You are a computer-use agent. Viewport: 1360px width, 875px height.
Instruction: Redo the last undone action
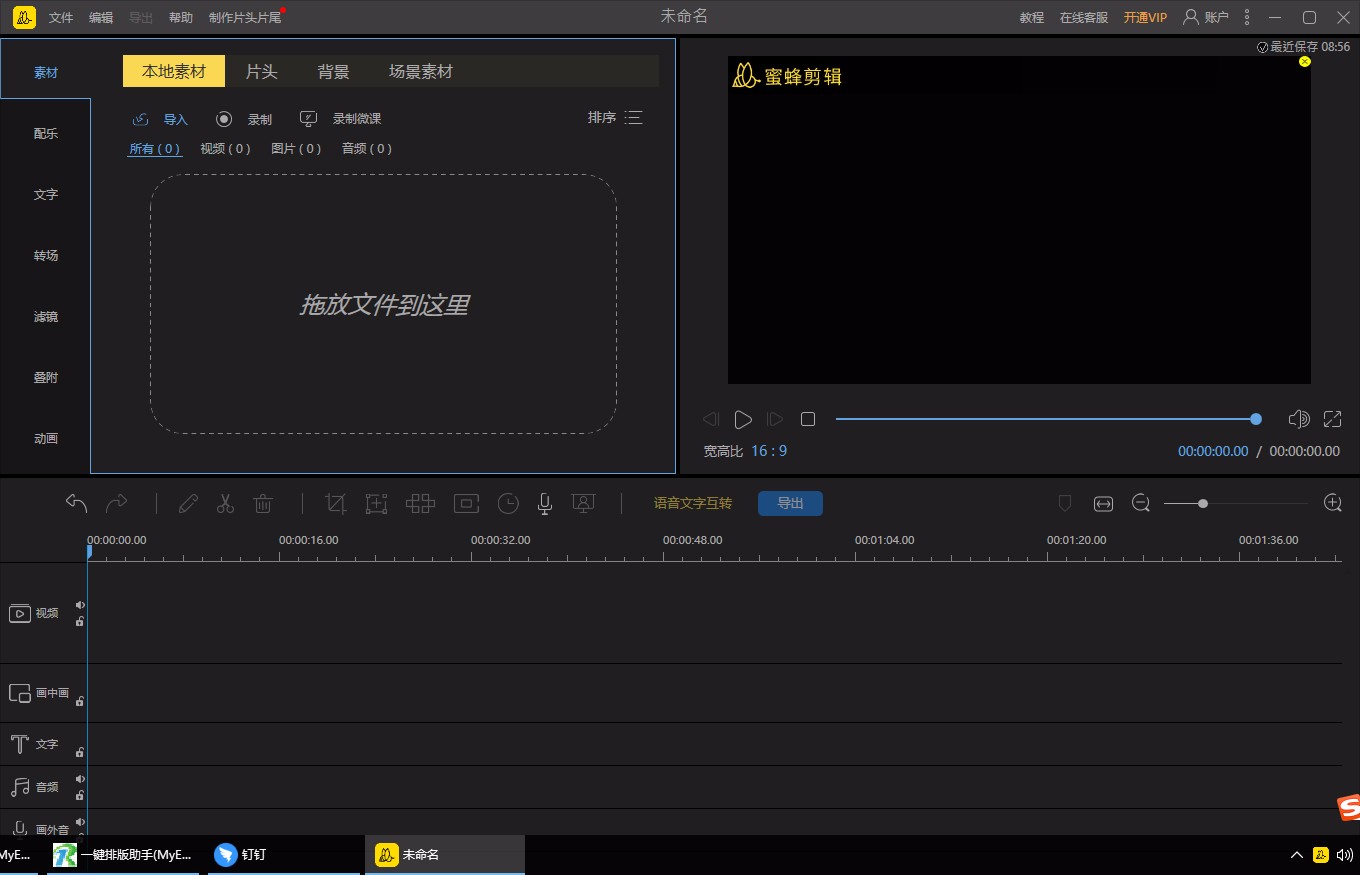click(x=117, y=503)
